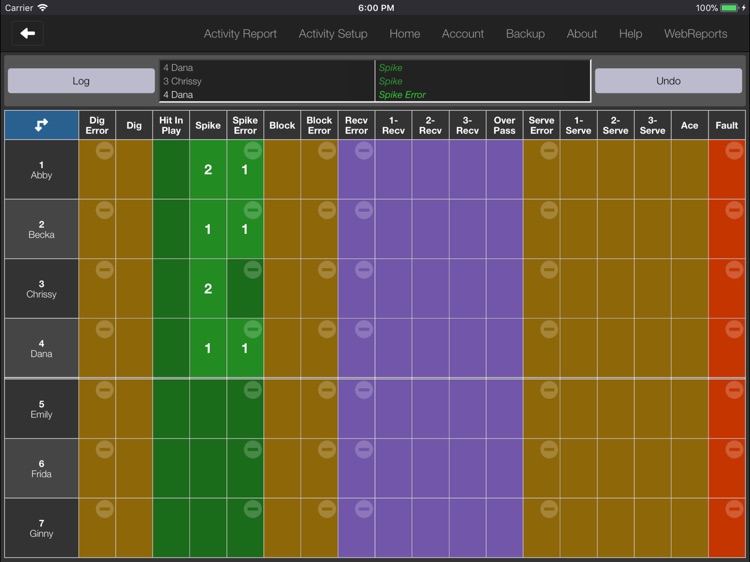
Task: Tap minus icon in Abby's Recv Error cell
Action: (x=364, y=151)
